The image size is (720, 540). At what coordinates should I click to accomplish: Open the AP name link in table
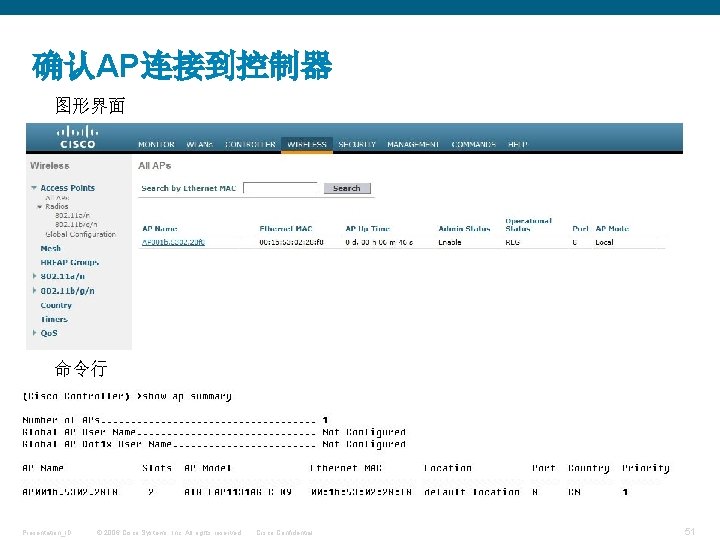tap(173, 242)
